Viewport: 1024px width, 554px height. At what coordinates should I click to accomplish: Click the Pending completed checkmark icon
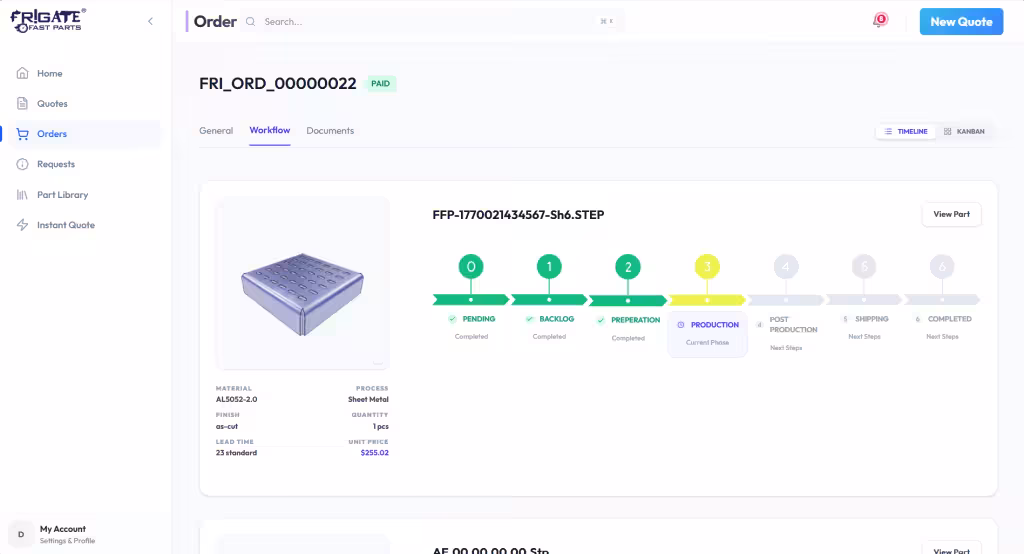452,319
